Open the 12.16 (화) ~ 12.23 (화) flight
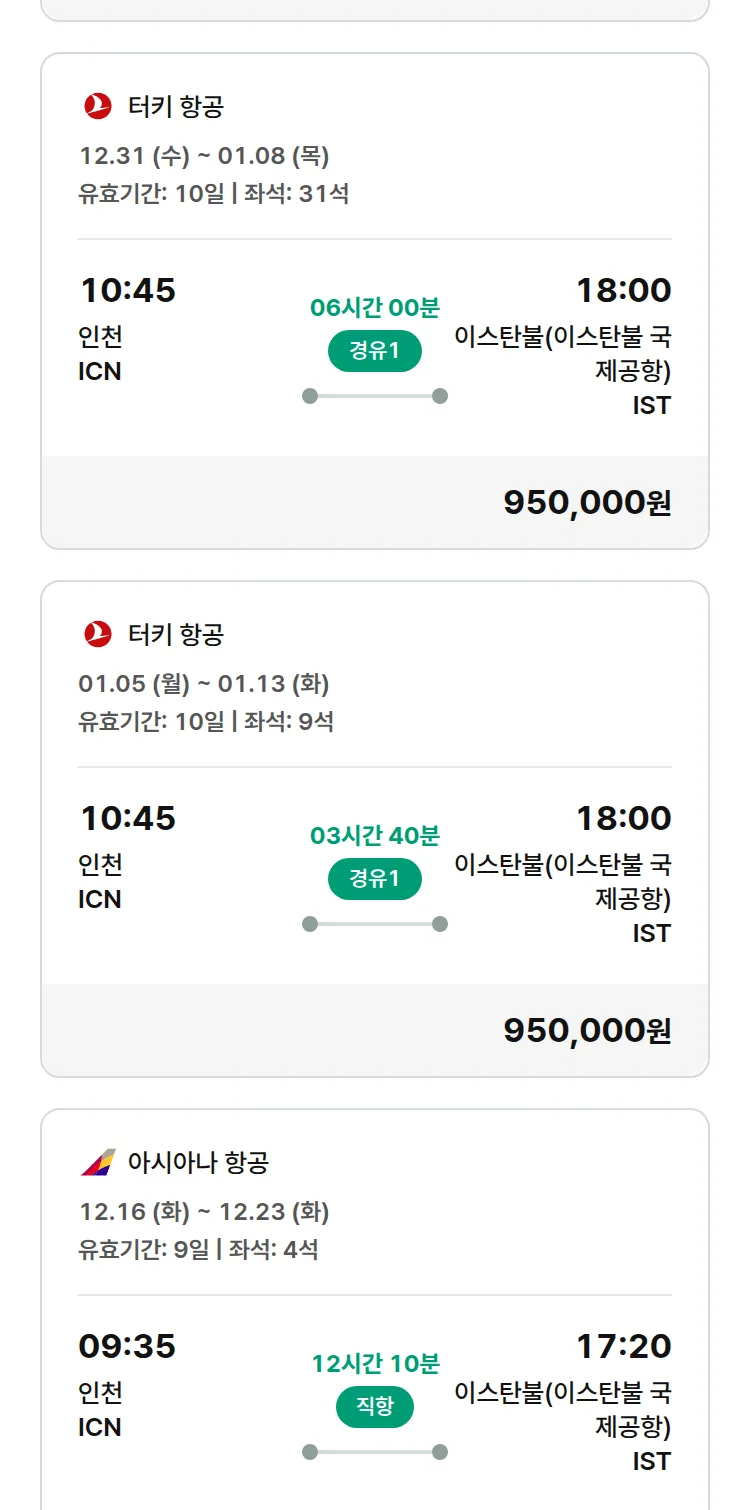Image resolution: width=750 pixels, height=1510 pixels. click(204, 1212)
